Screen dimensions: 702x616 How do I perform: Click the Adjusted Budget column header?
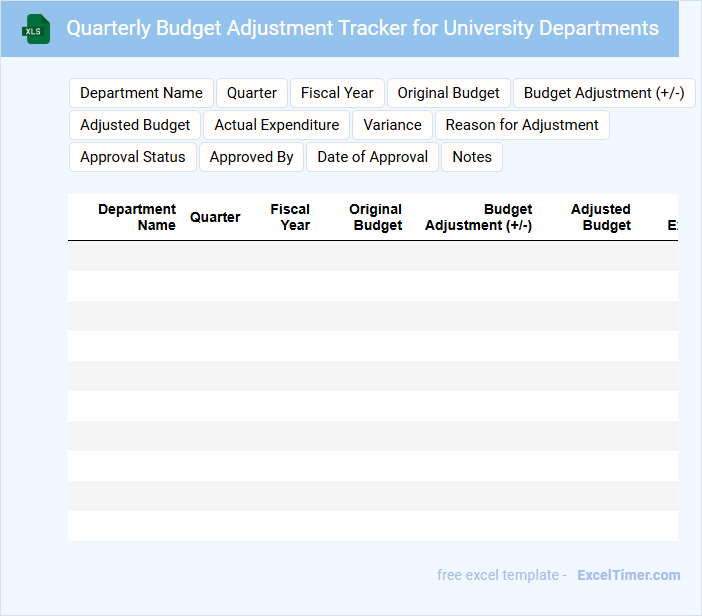pos(601,217)
